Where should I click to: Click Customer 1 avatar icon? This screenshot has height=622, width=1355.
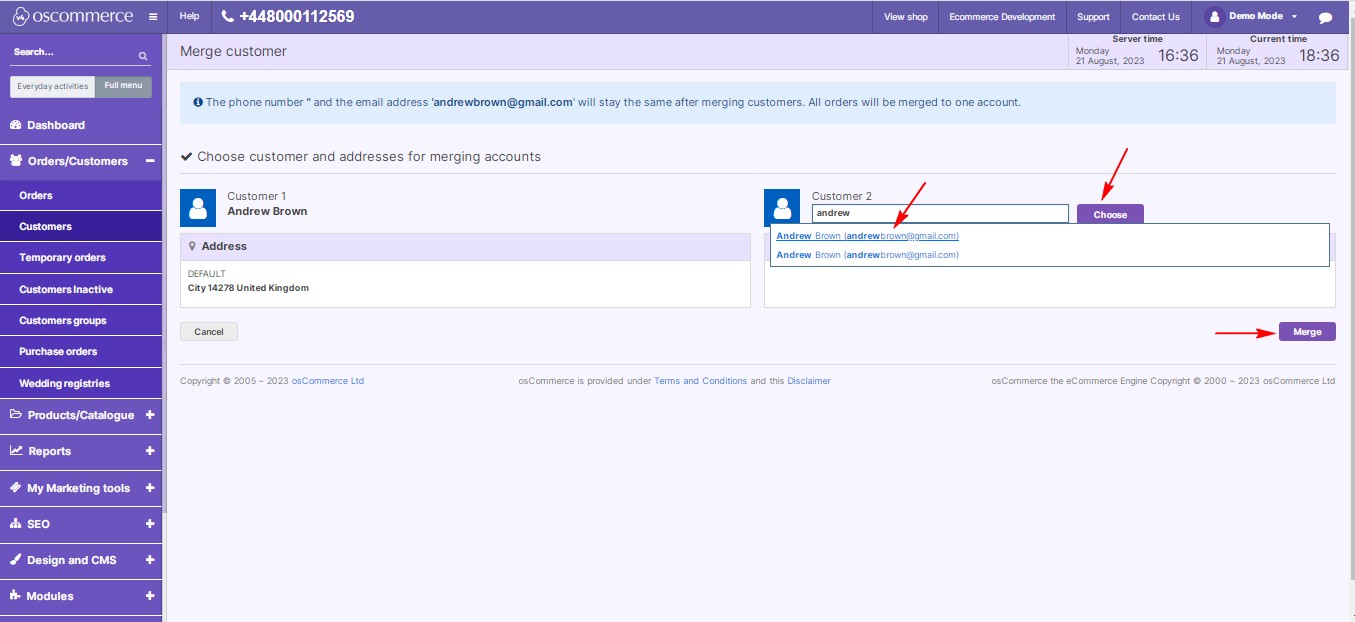tap(198, 207)
